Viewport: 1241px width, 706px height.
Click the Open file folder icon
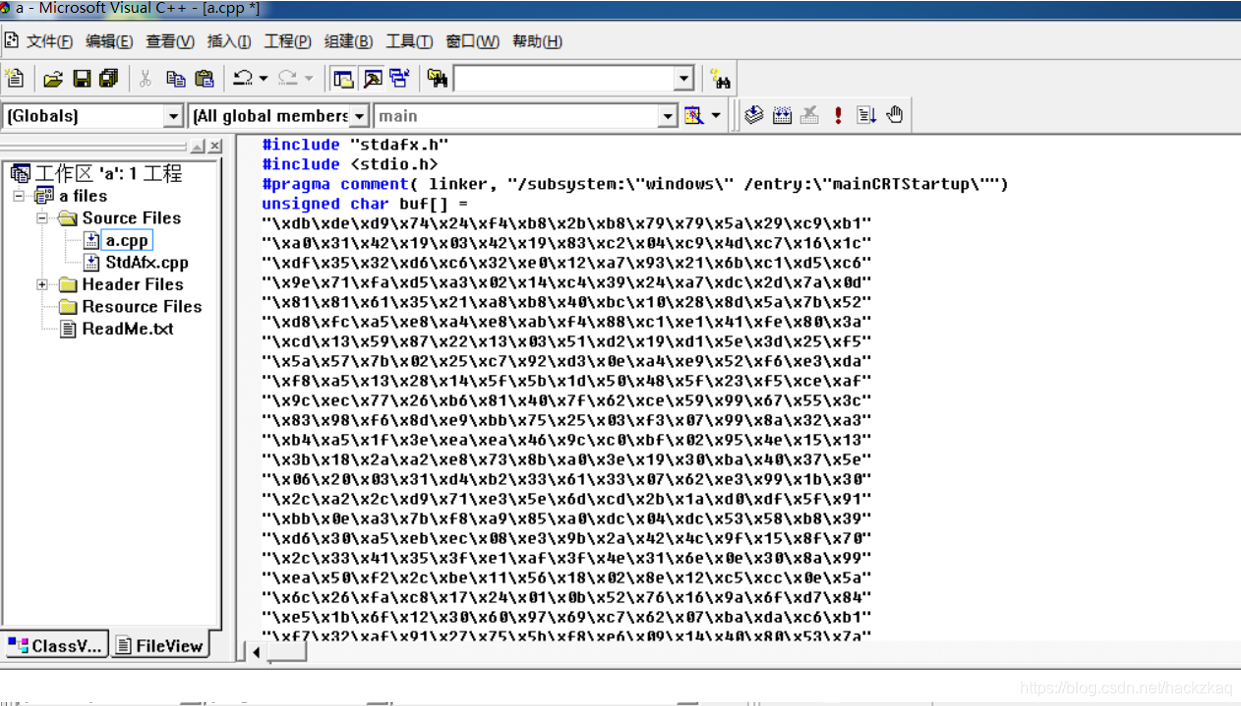tap(53, 78)
